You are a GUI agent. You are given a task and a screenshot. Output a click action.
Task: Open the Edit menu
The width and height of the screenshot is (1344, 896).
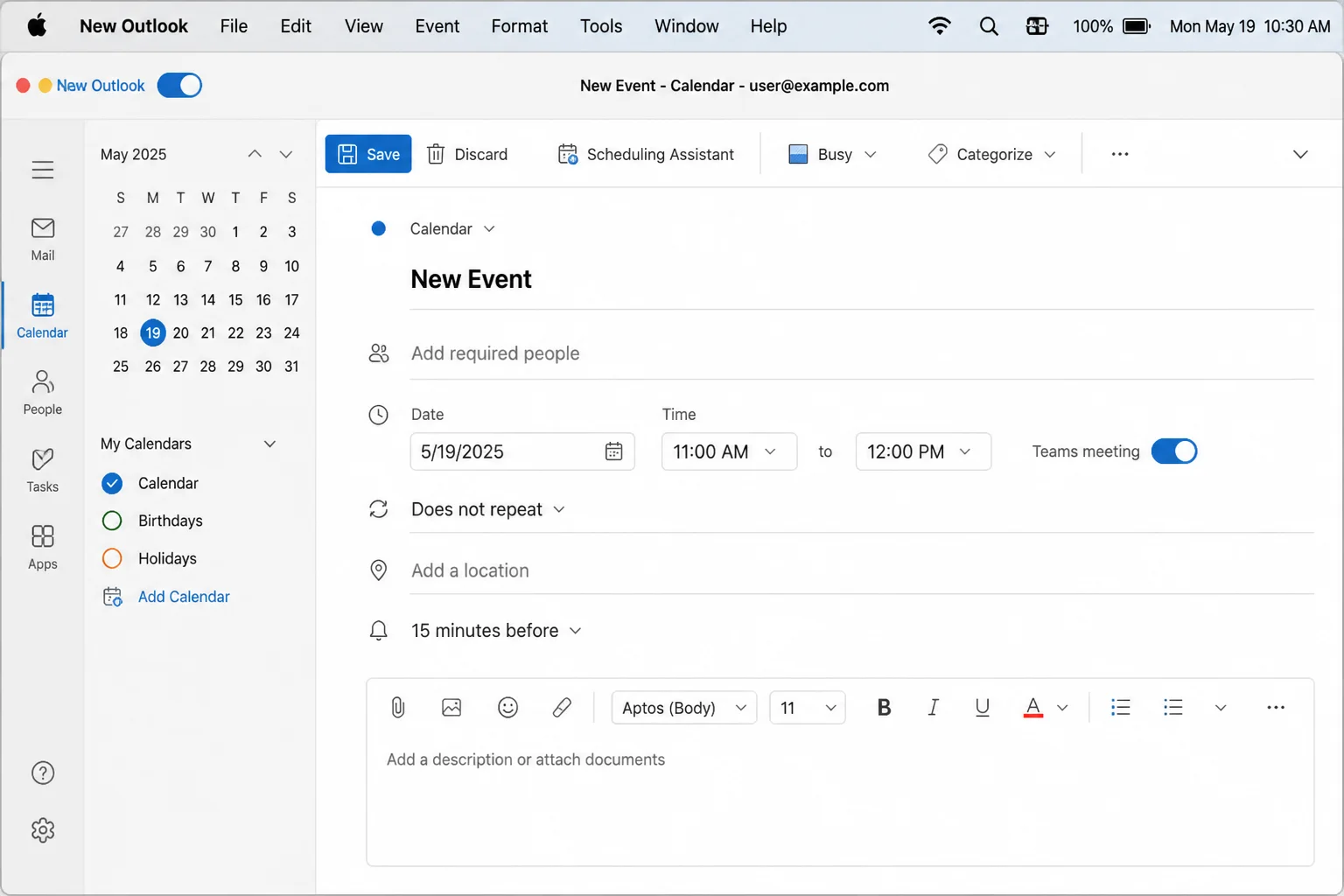tap(296, 26)
